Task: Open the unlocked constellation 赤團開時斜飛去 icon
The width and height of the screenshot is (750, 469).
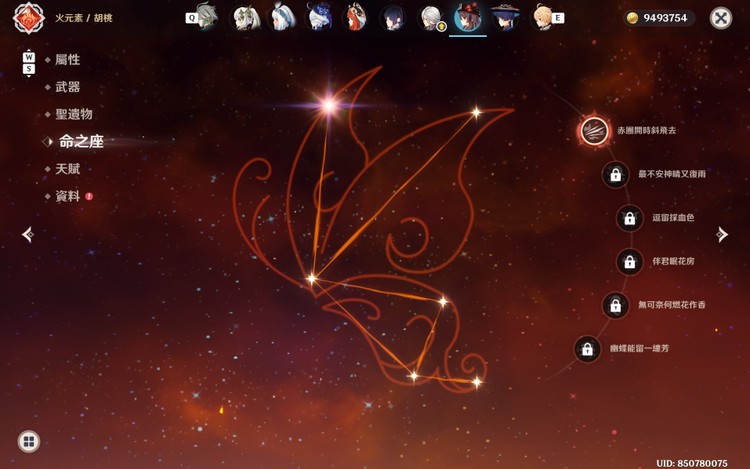Action: (594, 131)
